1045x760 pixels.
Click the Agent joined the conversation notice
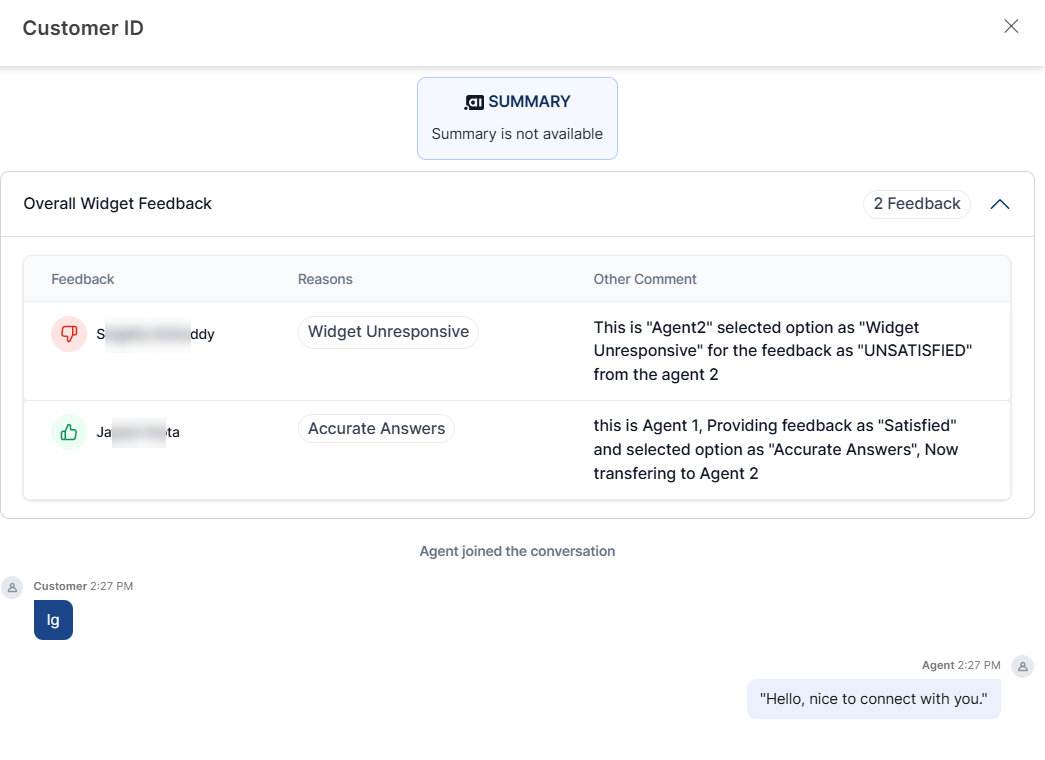click(517, 551)
